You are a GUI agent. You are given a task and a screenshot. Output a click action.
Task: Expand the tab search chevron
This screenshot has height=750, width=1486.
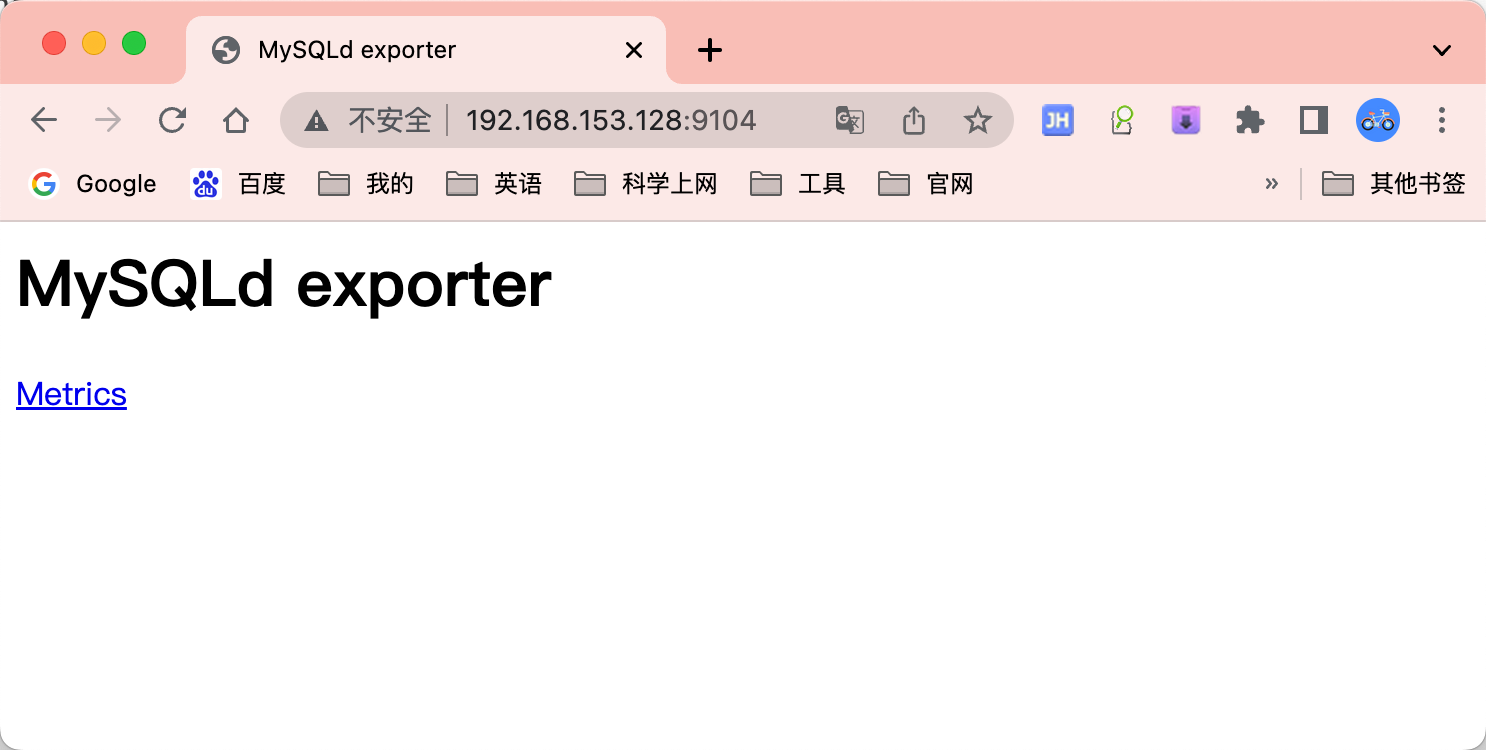click(x=1441, y=50)
